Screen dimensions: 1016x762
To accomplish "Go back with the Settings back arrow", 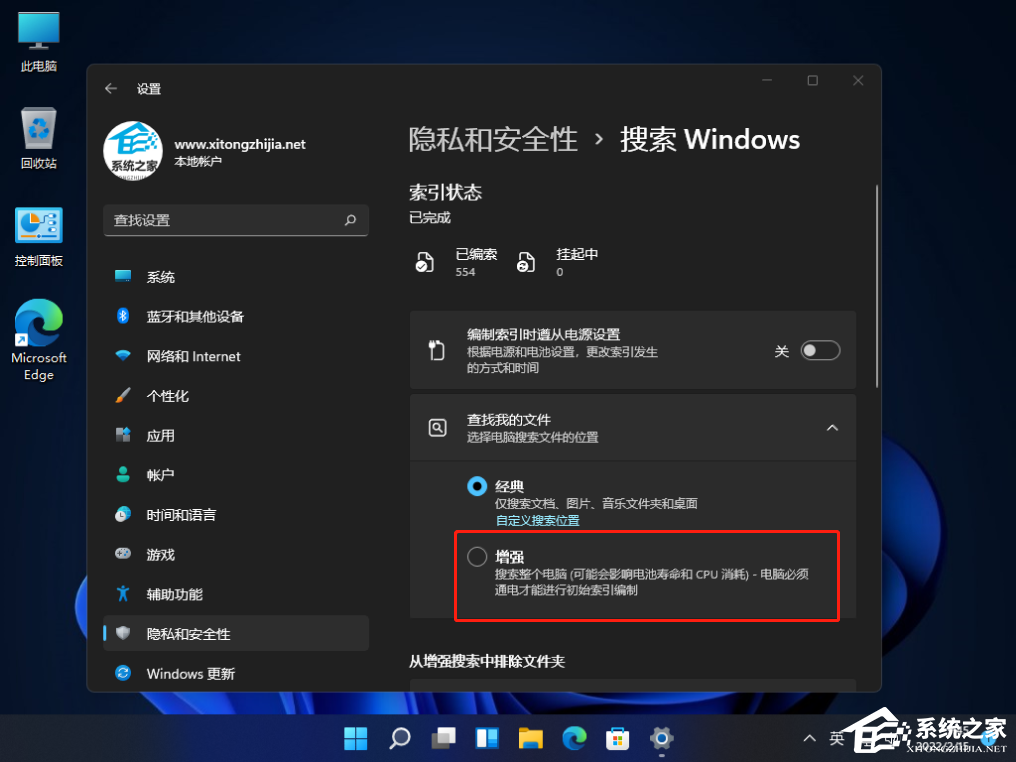I will coord(111,88).
